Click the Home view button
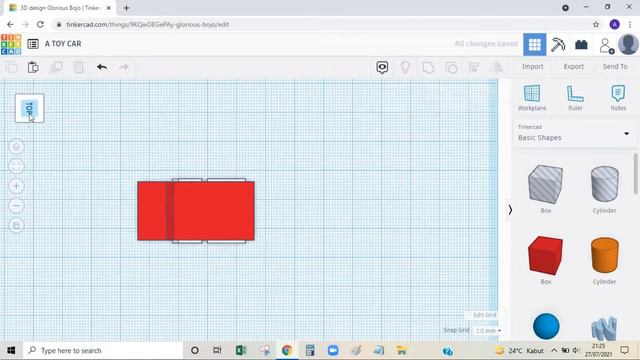This screenshot has height=360, width=640. click(16, 147)
